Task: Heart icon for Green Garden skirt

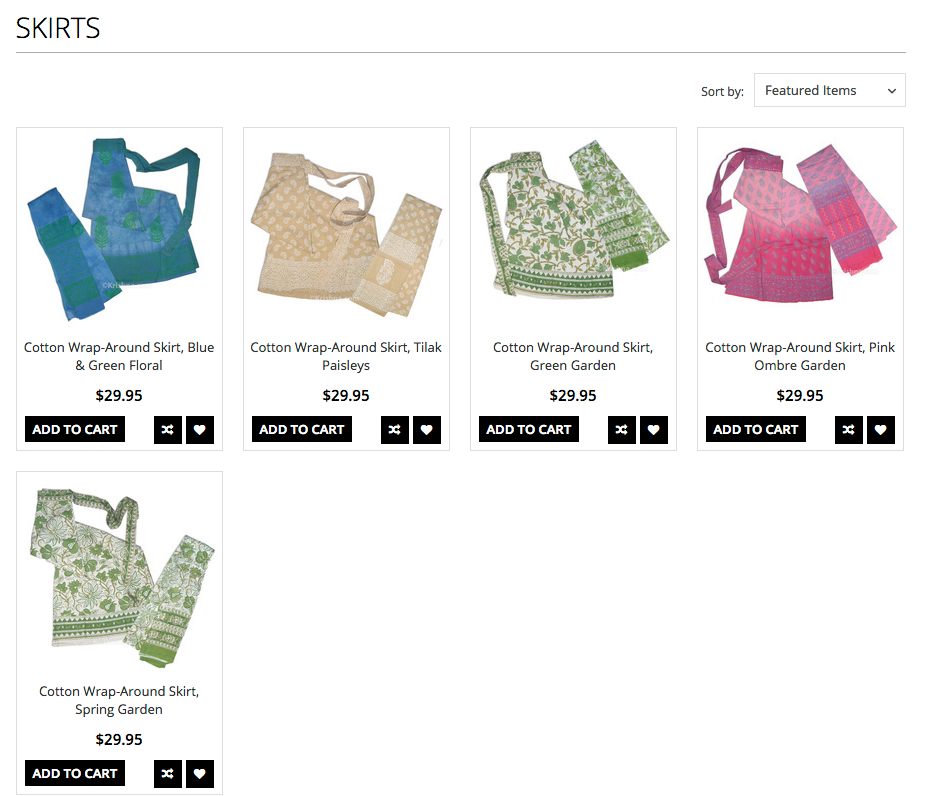Action: [654, 429]
